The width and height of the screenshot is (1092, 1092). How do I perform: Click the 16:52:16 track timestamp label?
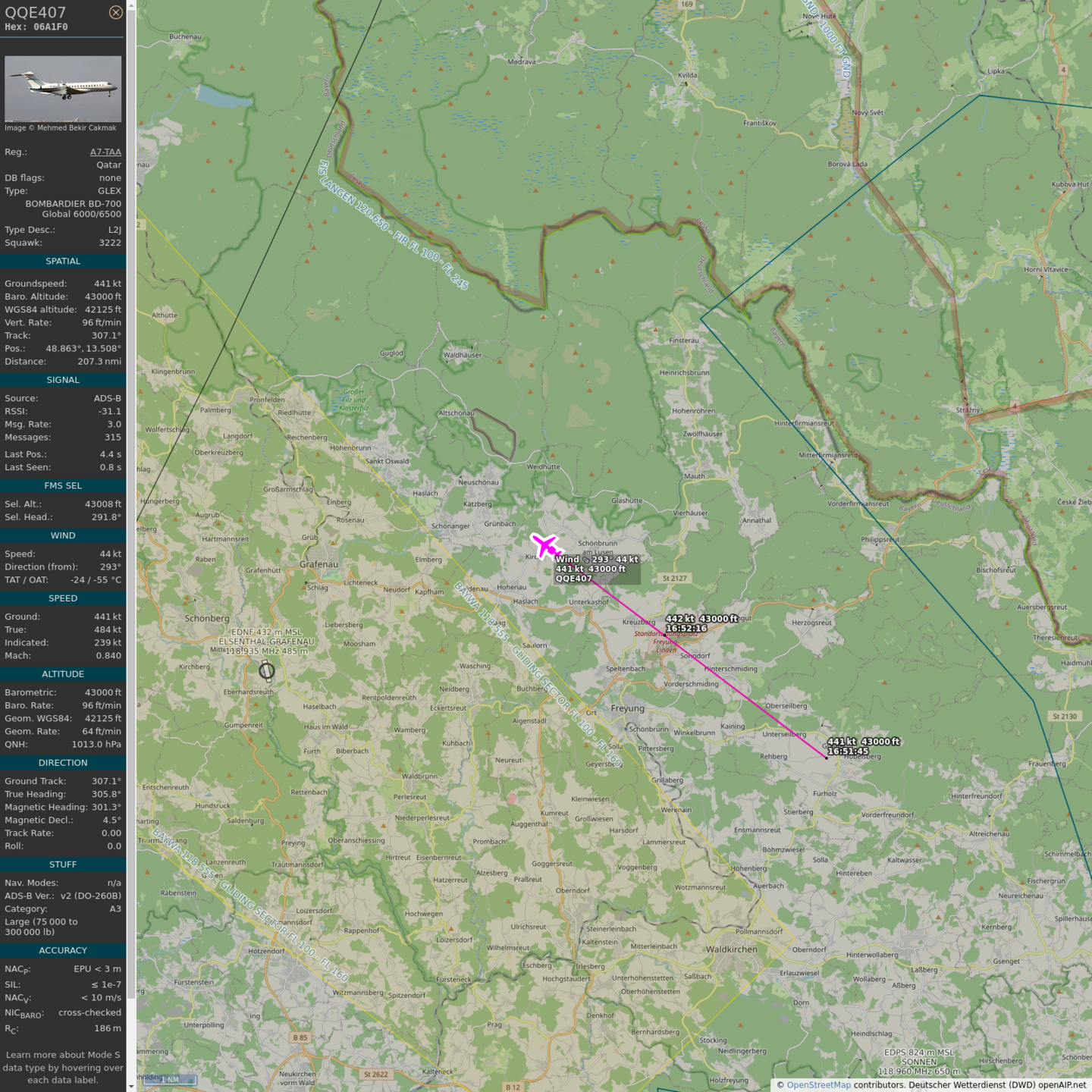[686, 629]
